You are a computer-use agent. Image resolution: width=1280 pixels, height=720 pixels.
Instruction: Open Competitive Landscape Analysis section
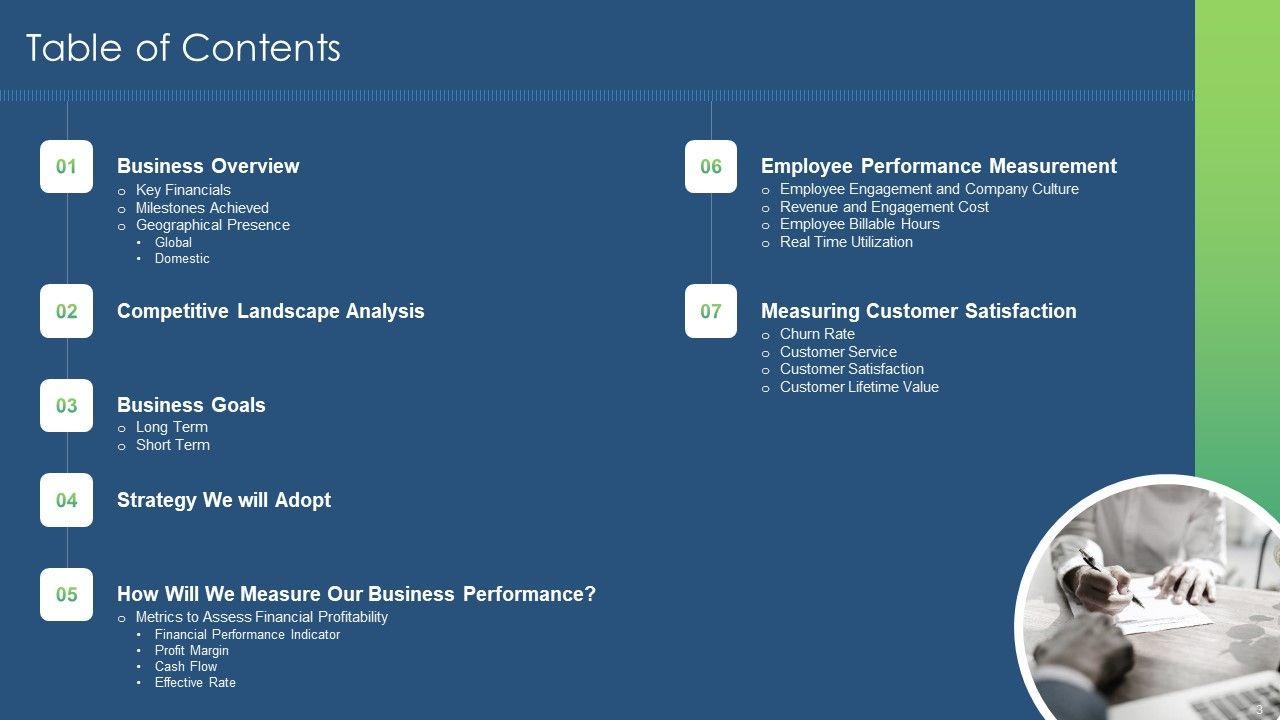pyautogui.click(x=270, y=311)
